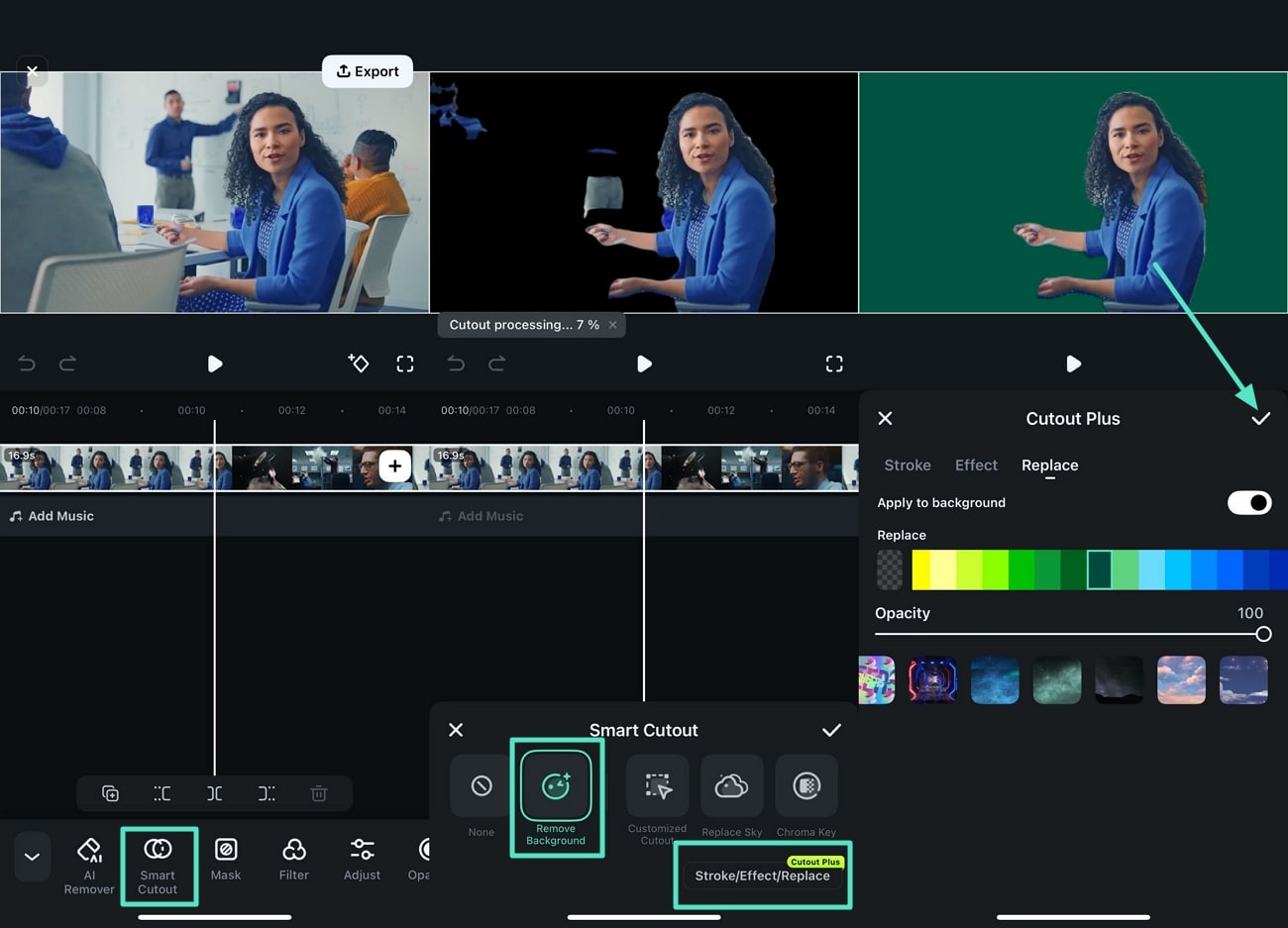
Task: Select the Mask tool
Action: click(226, 859)
